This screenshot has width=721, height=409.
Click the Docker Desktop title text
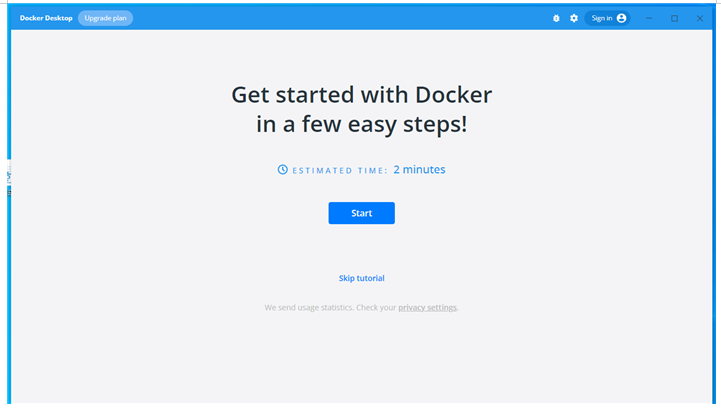point(46,18)
